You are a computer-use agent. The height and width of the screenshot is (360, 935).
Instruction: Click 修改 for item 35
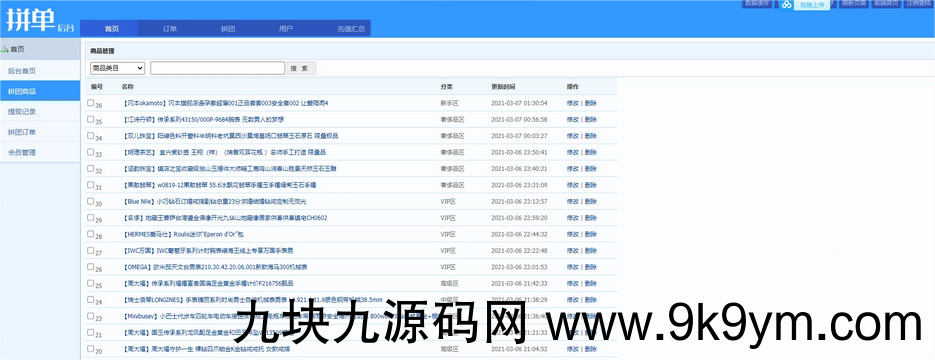click(x=572, y=119)
